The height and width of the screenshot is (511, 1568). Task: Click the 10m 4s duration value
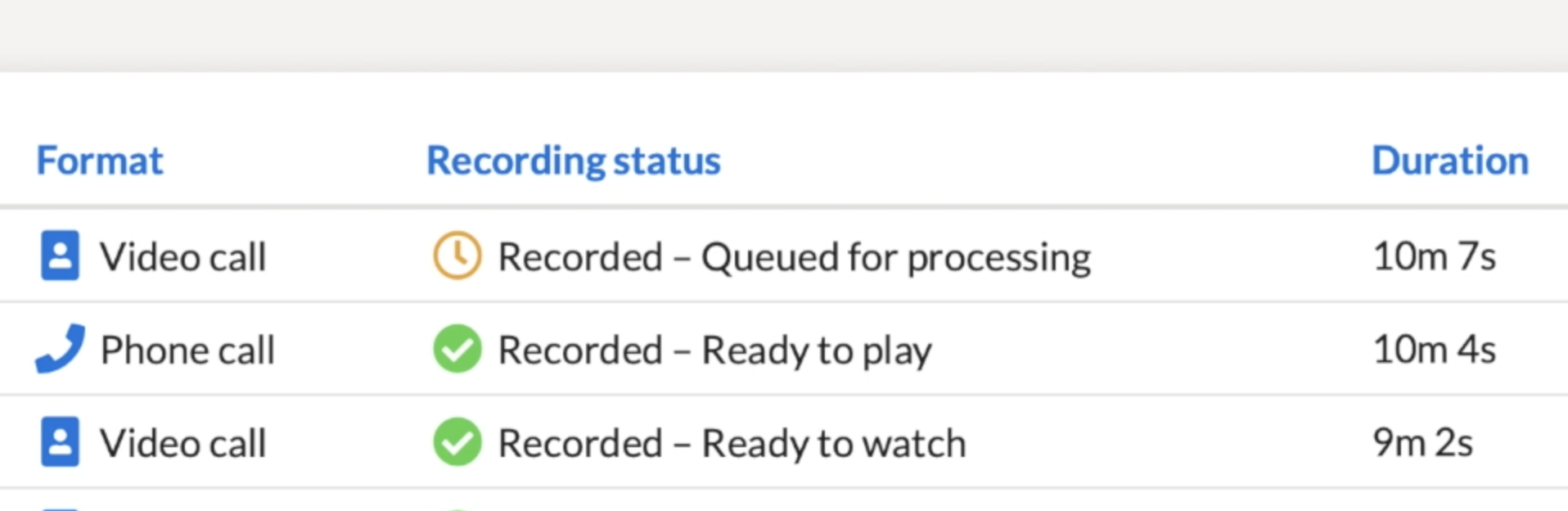point(1435,350)
